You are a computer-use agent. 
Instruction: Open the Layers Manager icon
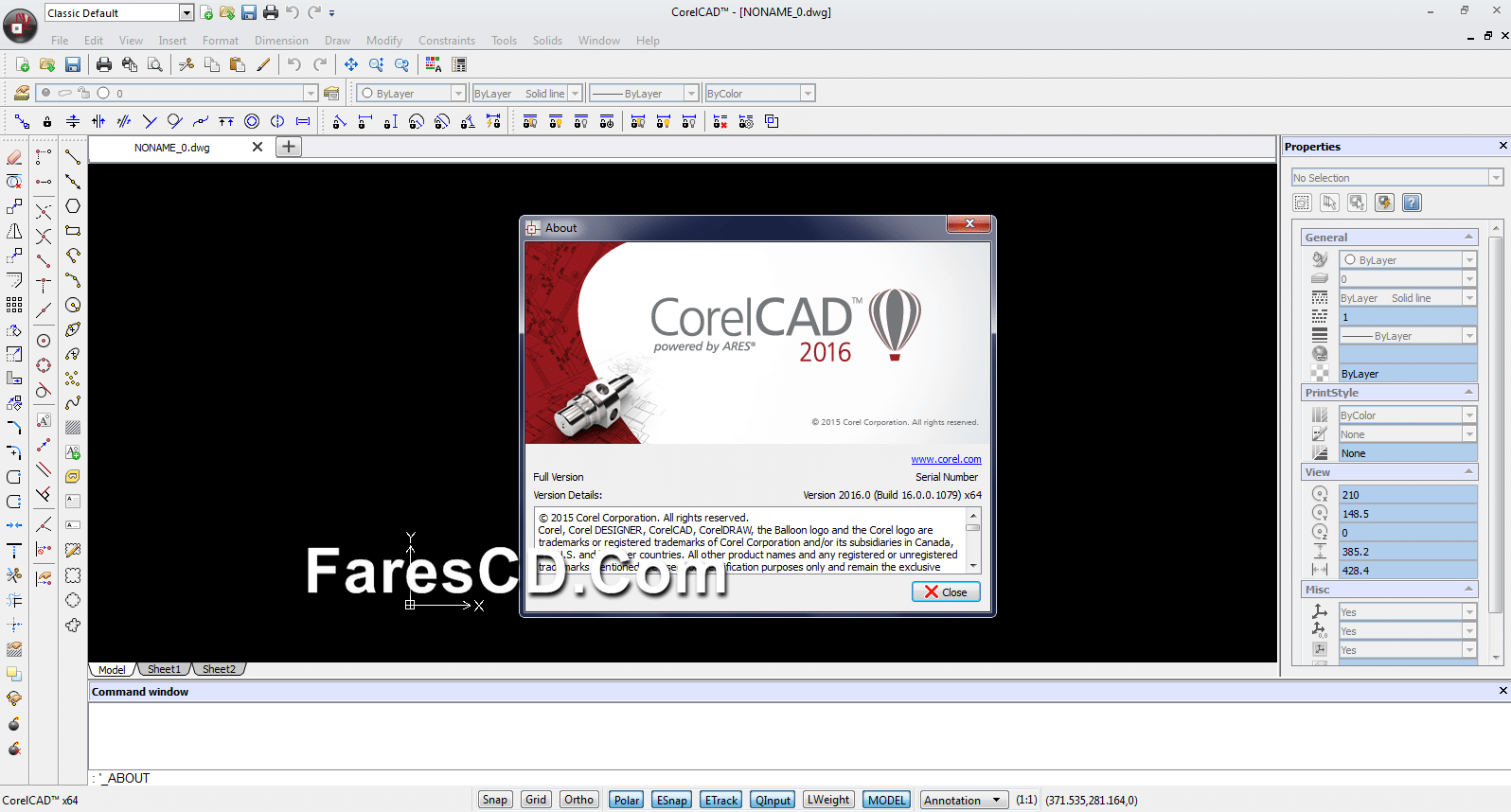pos(21,93)
